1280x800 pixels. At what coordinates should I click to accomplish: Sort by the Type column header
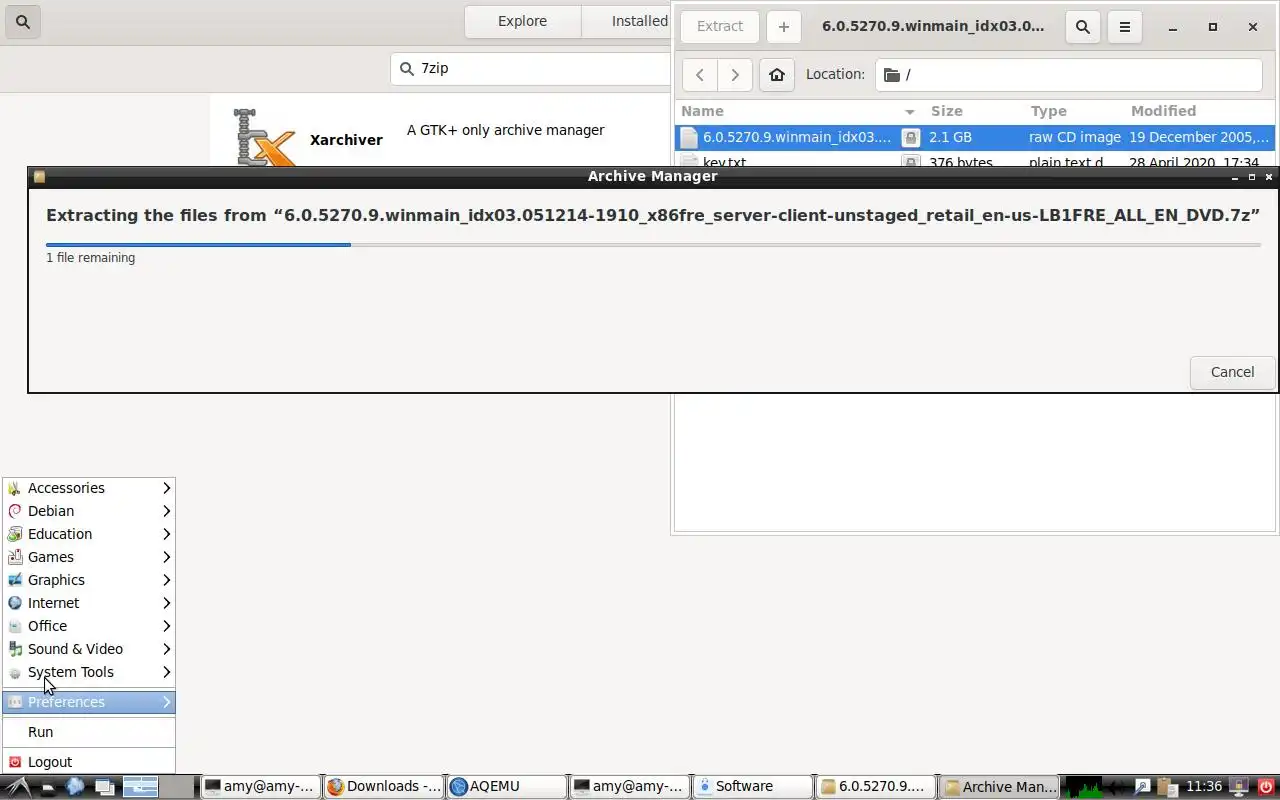[x=1073, y=111]
